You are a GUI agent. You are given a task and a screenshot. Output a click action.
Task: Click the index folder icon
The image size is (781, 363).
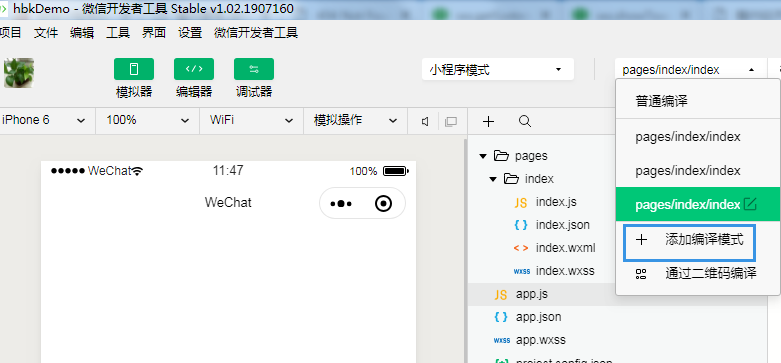(x=511, y=179)
